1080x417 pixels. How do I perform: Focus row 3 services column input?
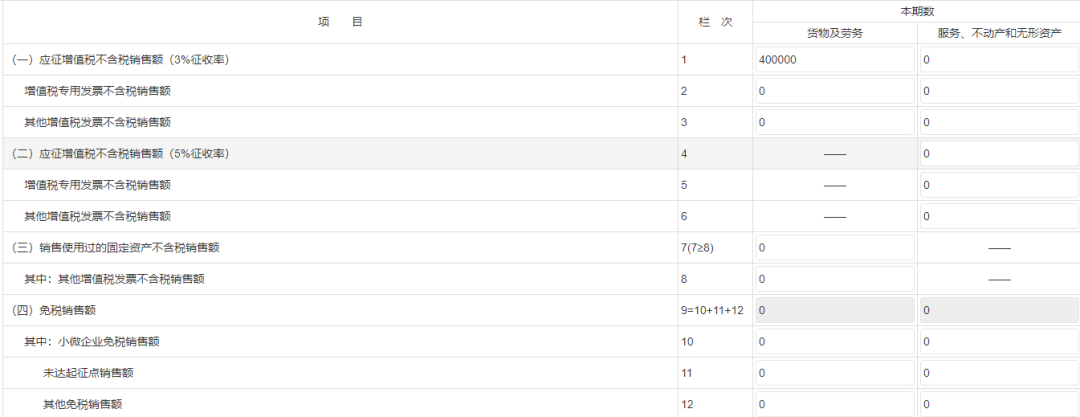tap(998, 122)
